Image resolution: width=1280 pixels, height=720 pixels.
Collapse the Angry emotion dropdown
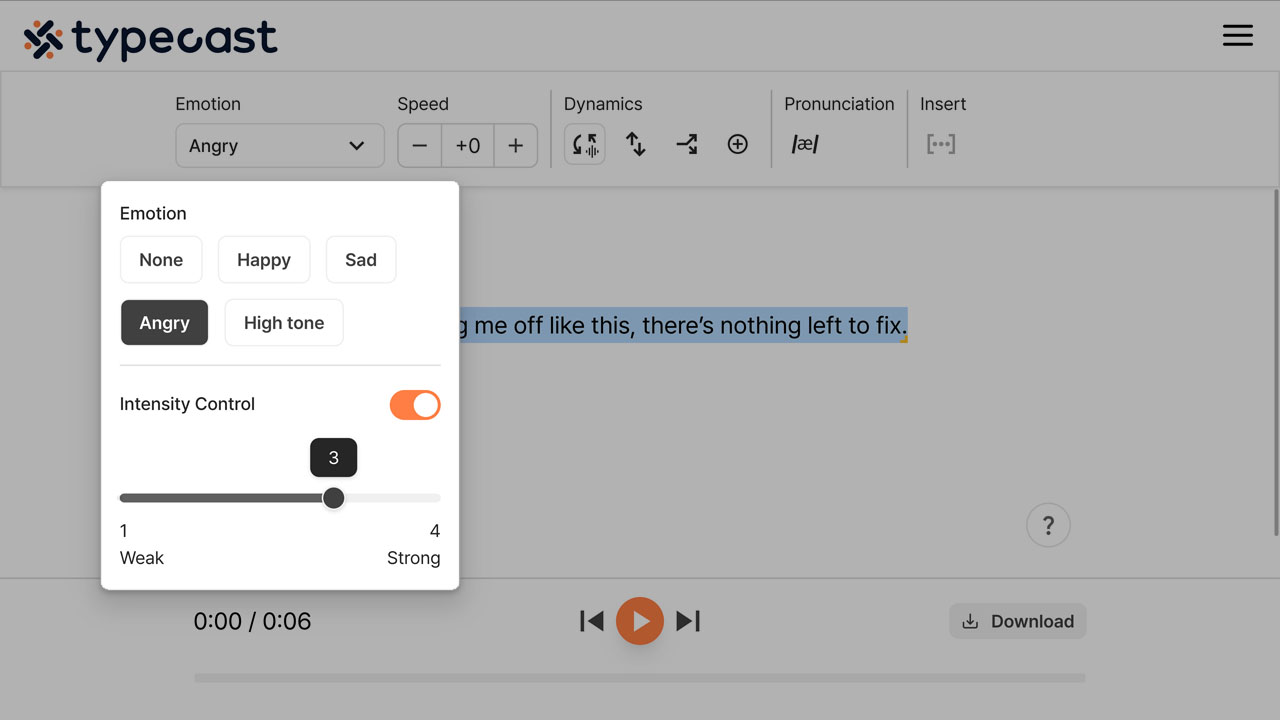pos(279,146)
